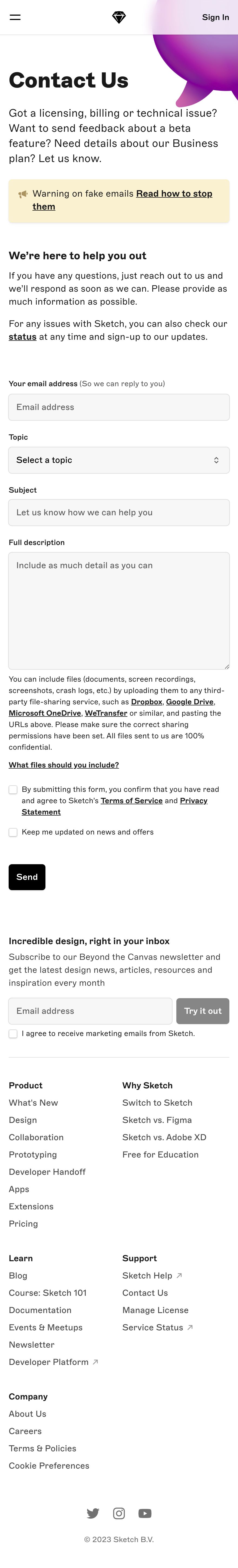Open the YouTube social icon
238x1568 pixels.
(145, 1513)
